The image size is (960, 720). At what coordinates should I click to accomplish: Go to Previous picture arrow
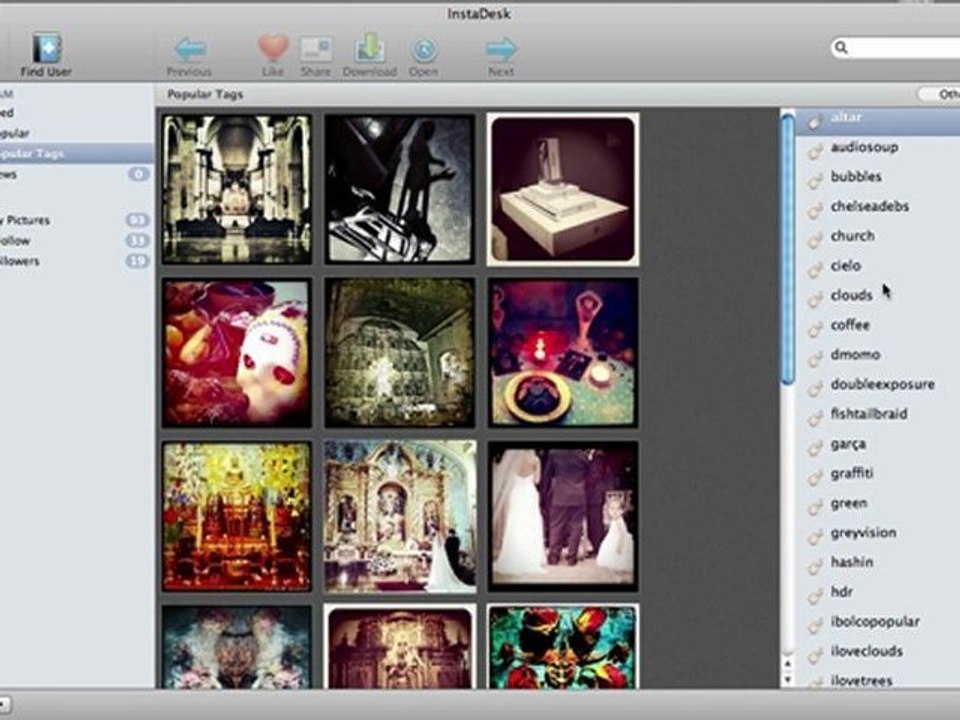pos(189,56)
